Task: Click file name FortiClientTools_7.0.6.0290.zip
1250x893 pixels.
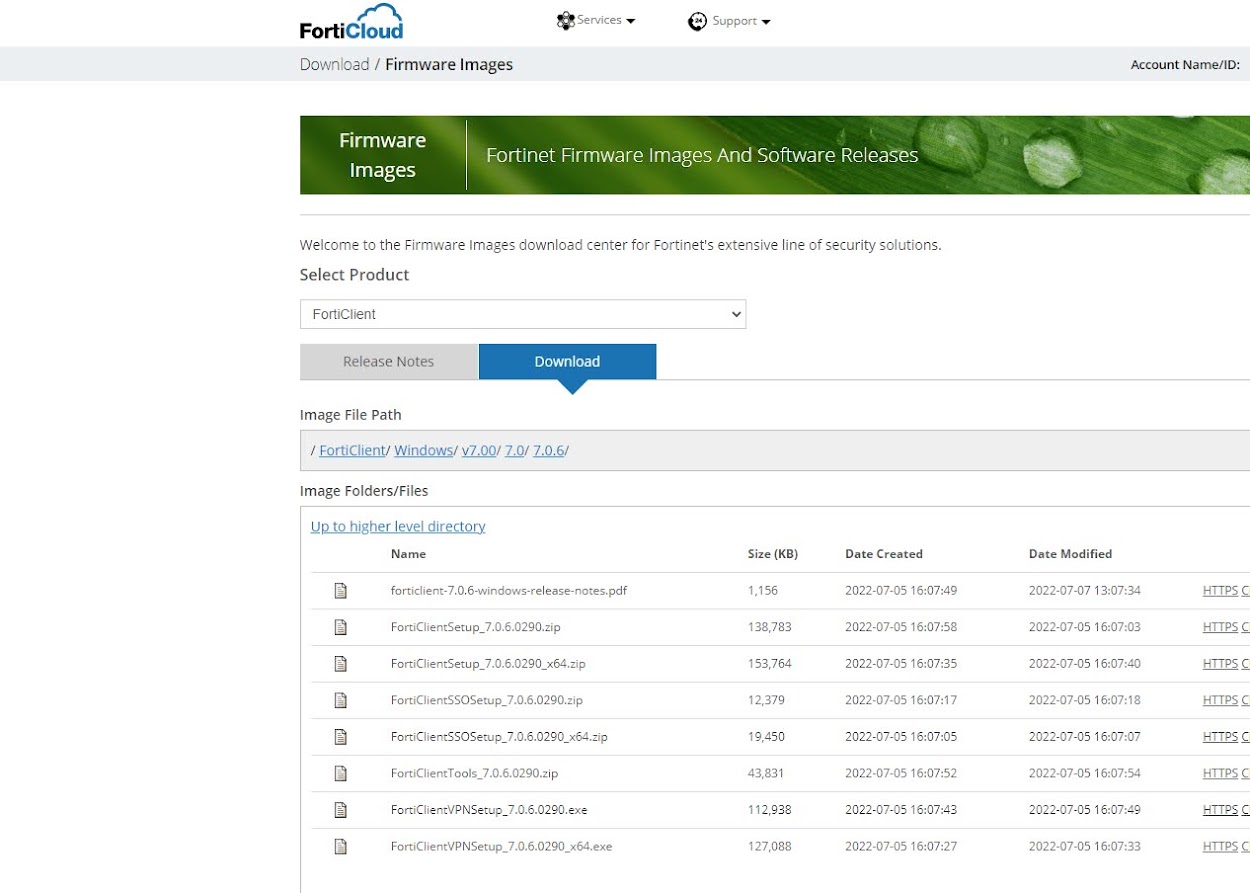Action: tap(474, 773)
